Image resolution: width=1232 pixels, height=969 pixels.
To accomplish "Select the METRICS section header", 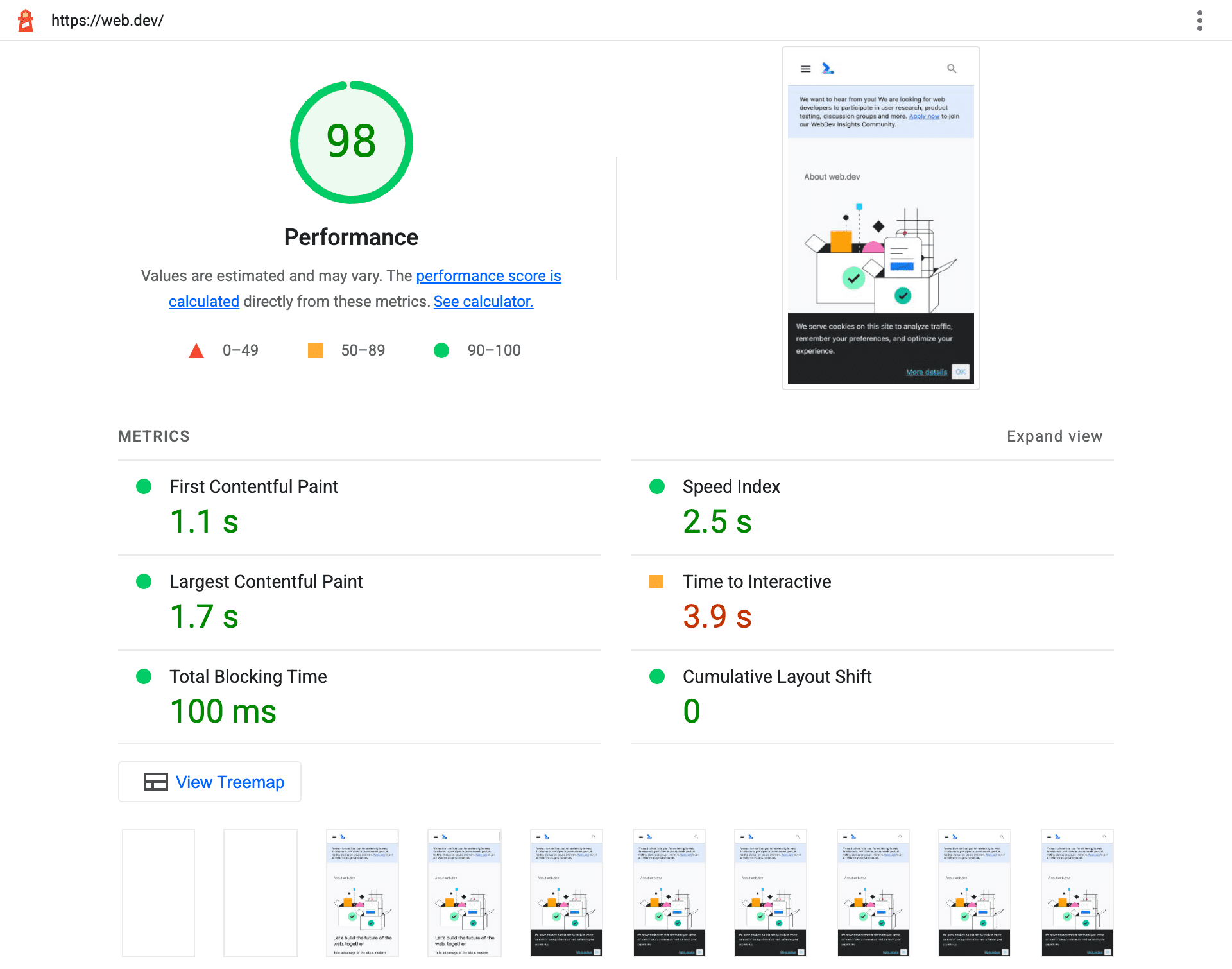I will [x=154, y=435].
